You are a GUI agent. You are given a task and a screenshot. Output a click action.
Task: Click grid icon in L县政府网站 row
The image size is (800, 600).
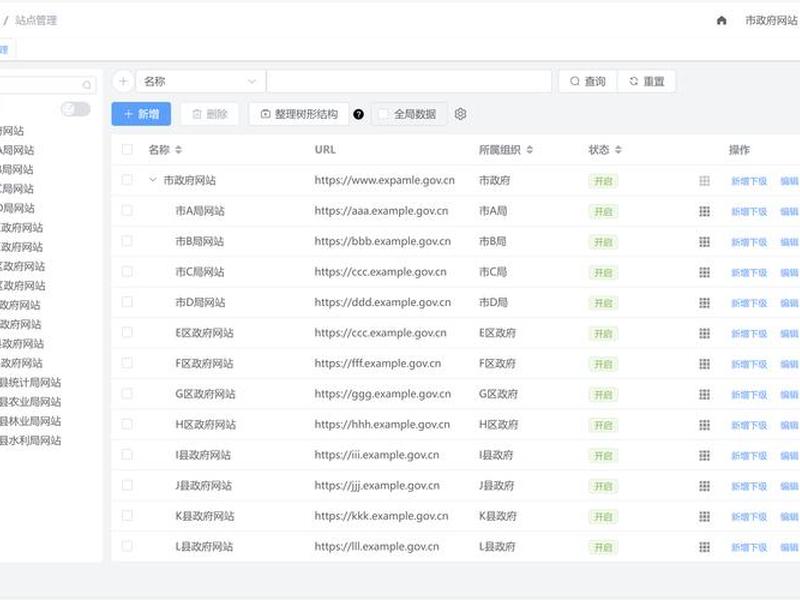(x=705, y=547)
